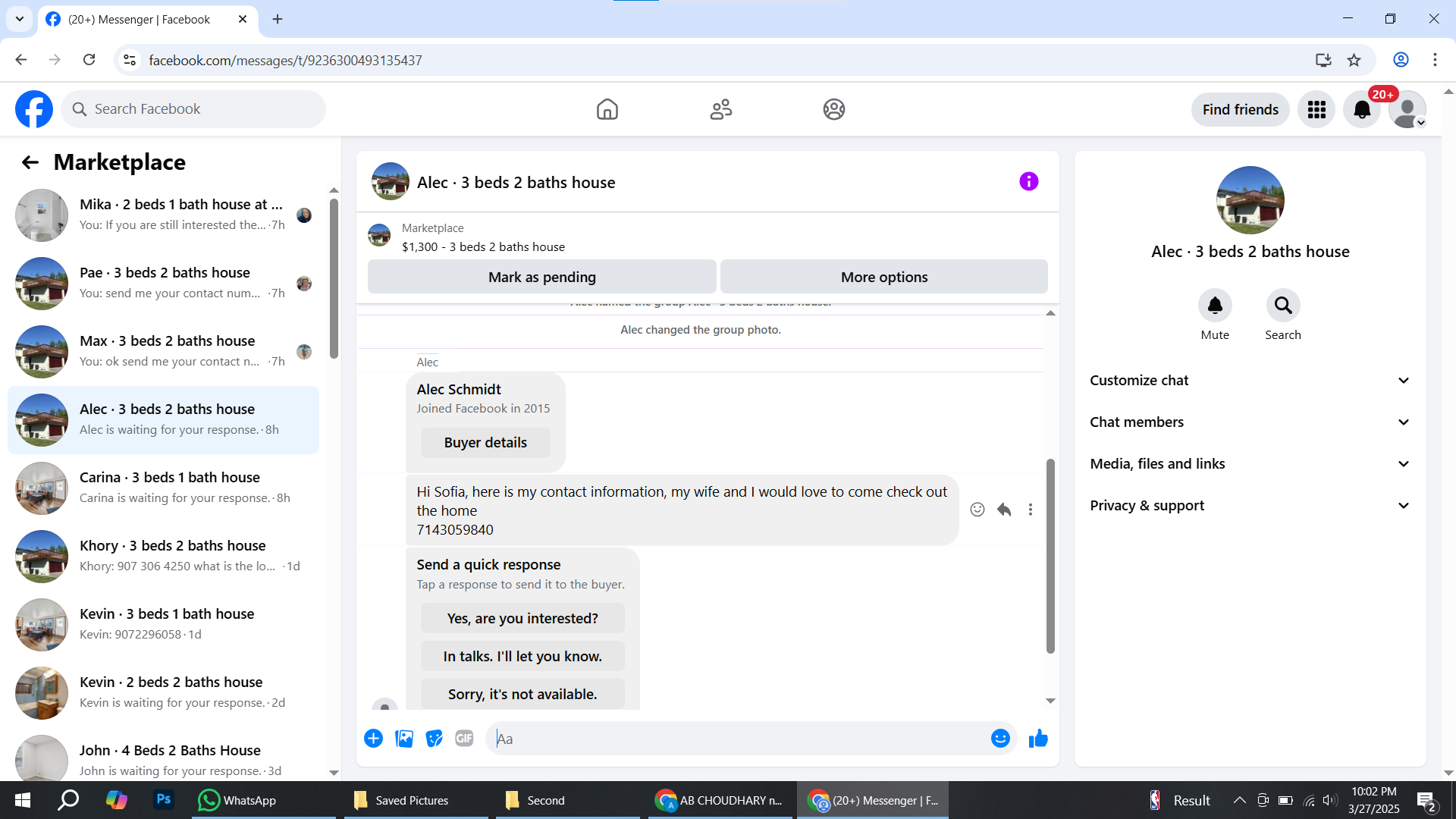1456x819 pixels.
Task: Open the Friends icon in top nav
Action: click(x=721, y=109)
